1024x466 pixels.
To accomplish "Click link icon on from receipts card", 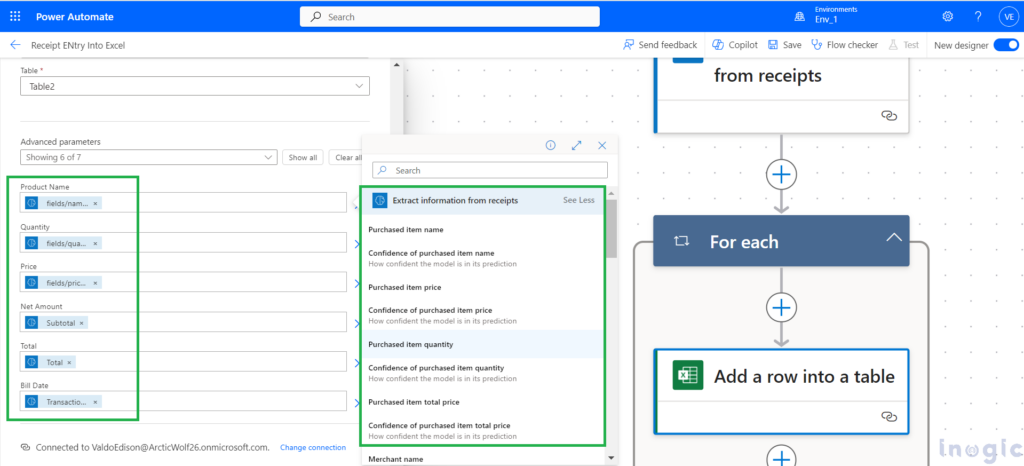I will point(889,116).
